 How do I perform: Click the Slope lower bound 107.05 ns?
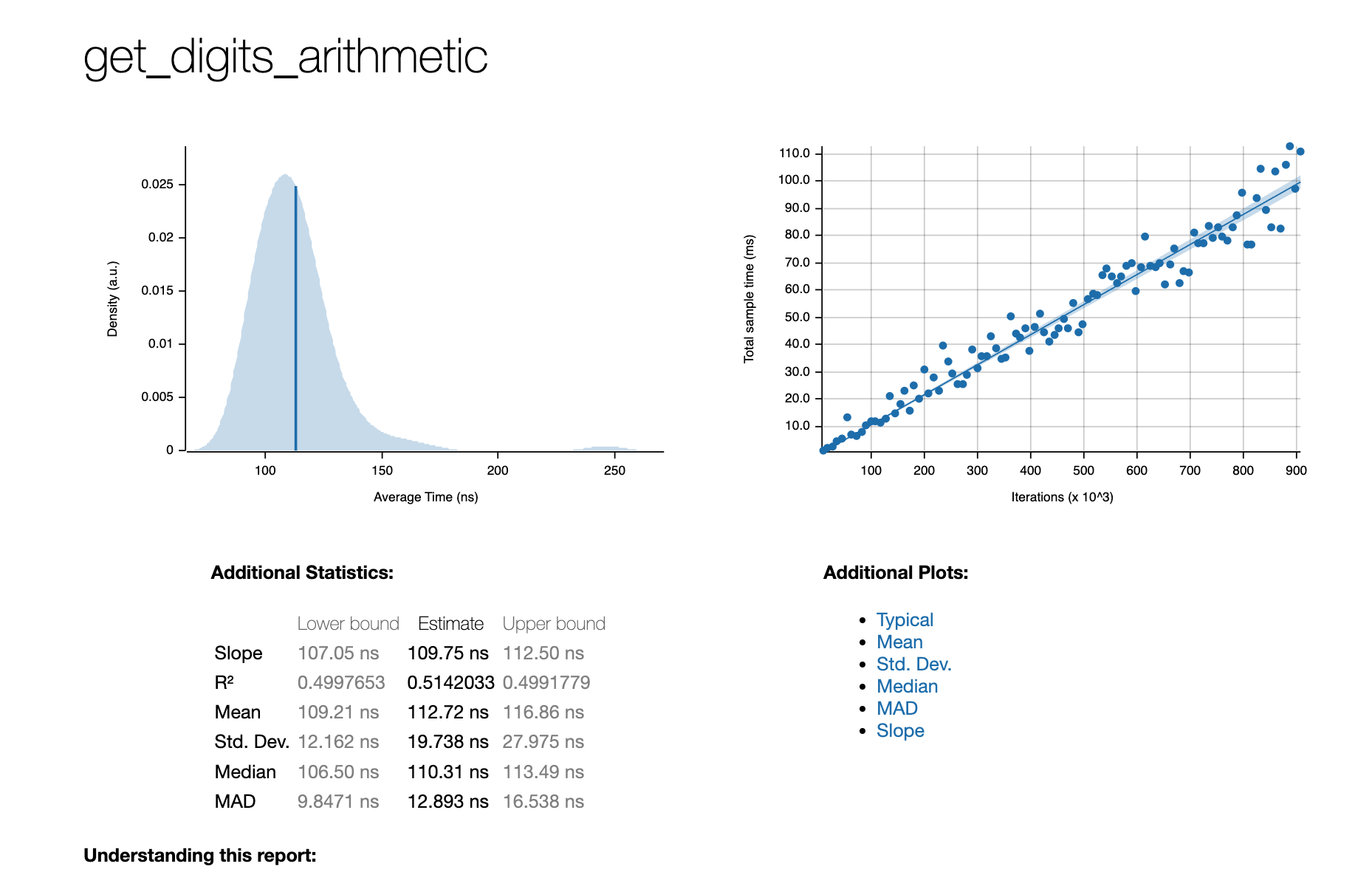coord(338,653)
